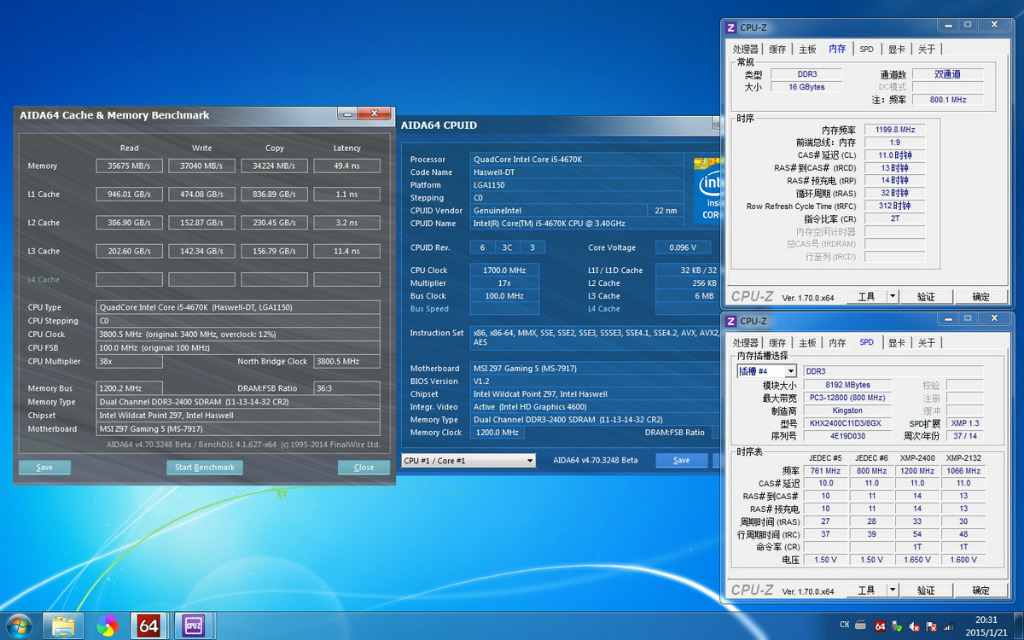
Task: Click the Memory Bus field showing 1200.2 MHz
Action: 129,389
